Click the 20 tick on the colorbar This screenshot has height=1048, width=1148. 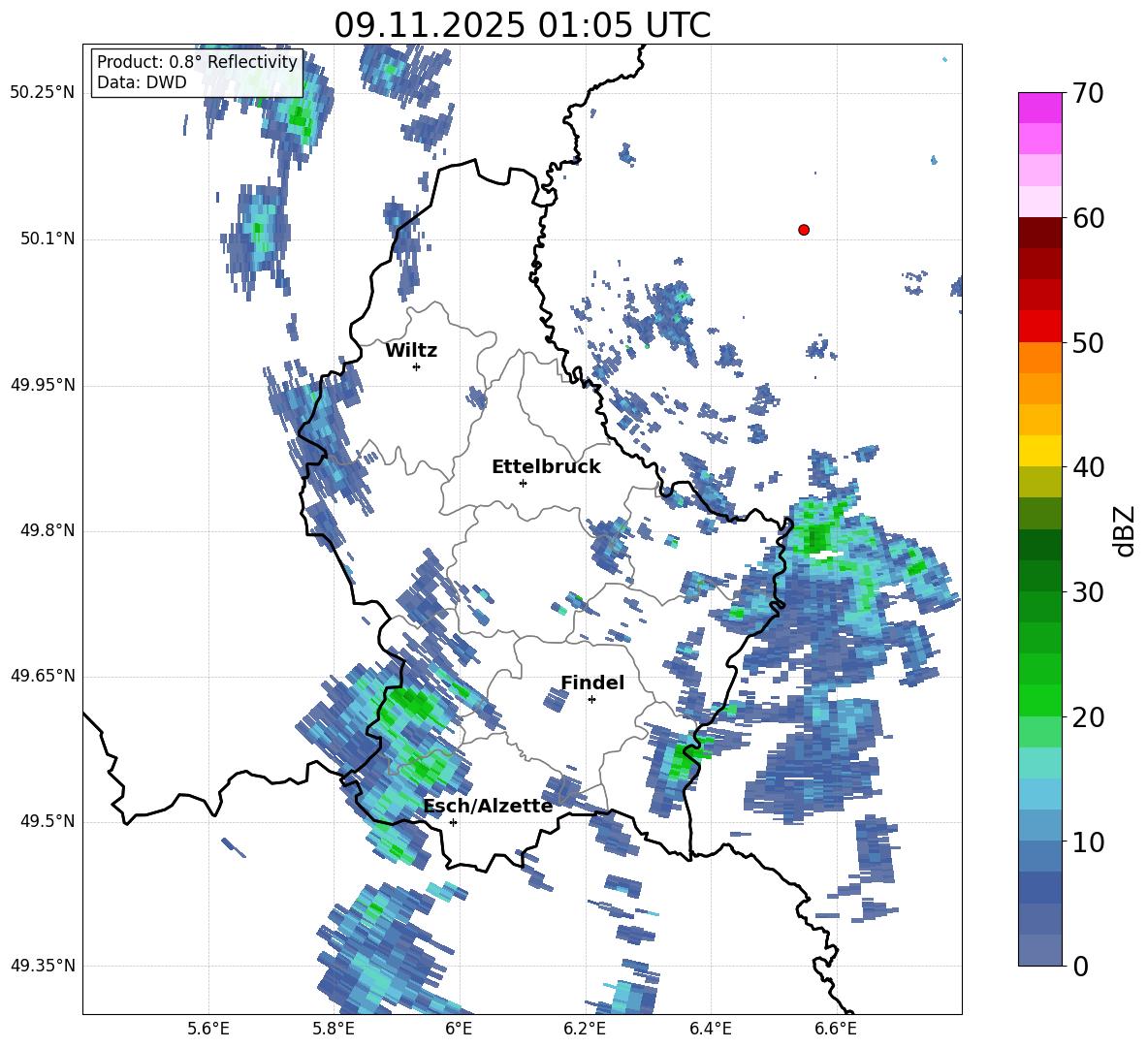pyautogui.click(x=1088, y=717)
